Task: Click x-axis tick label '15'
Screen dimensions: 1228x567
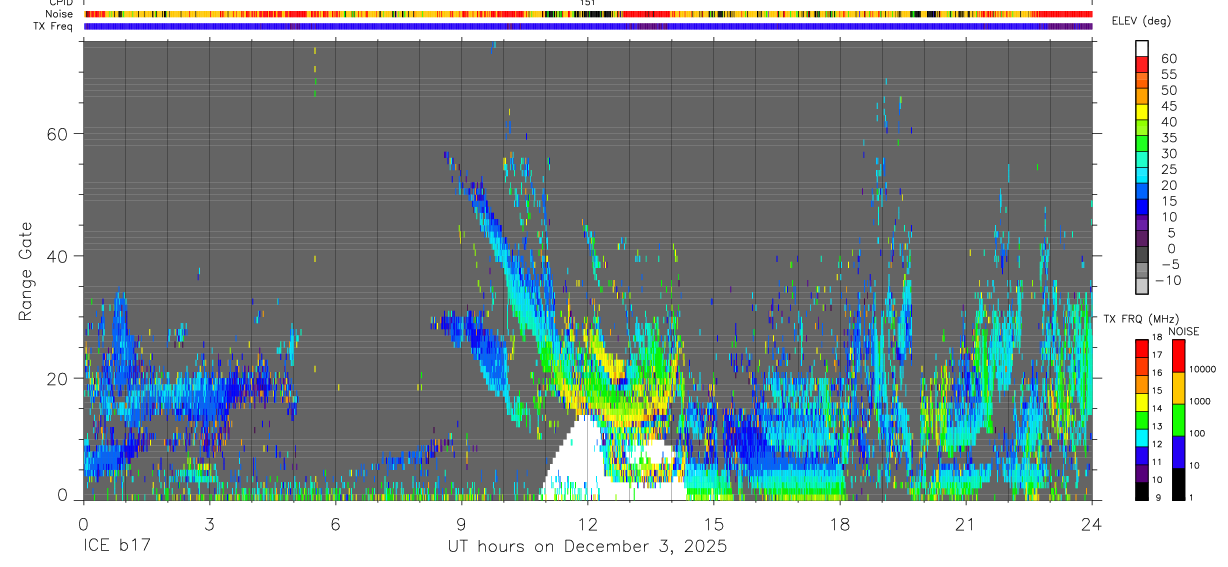Action: point(713,523)
